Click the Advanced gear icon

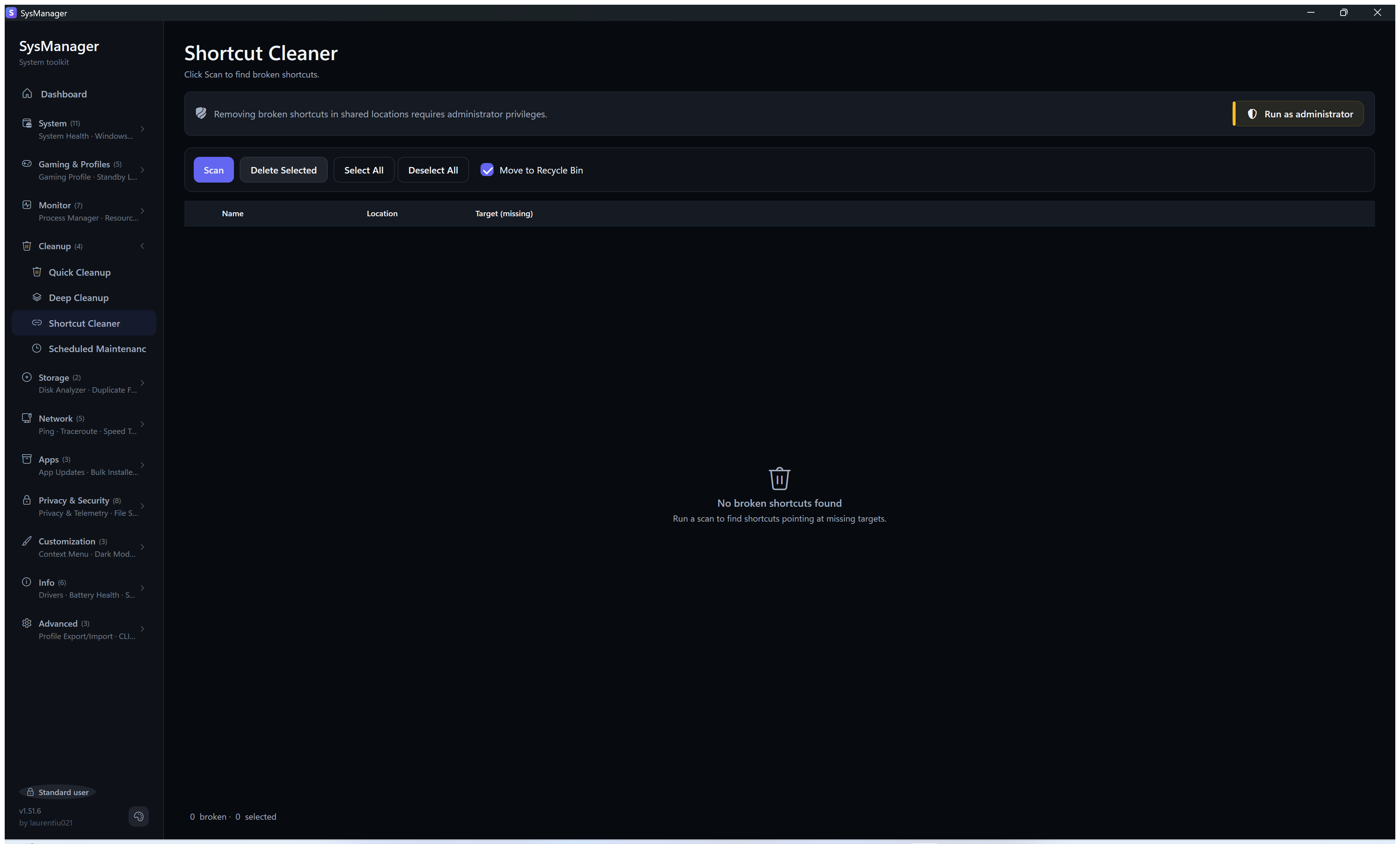(x=27, y=623)
